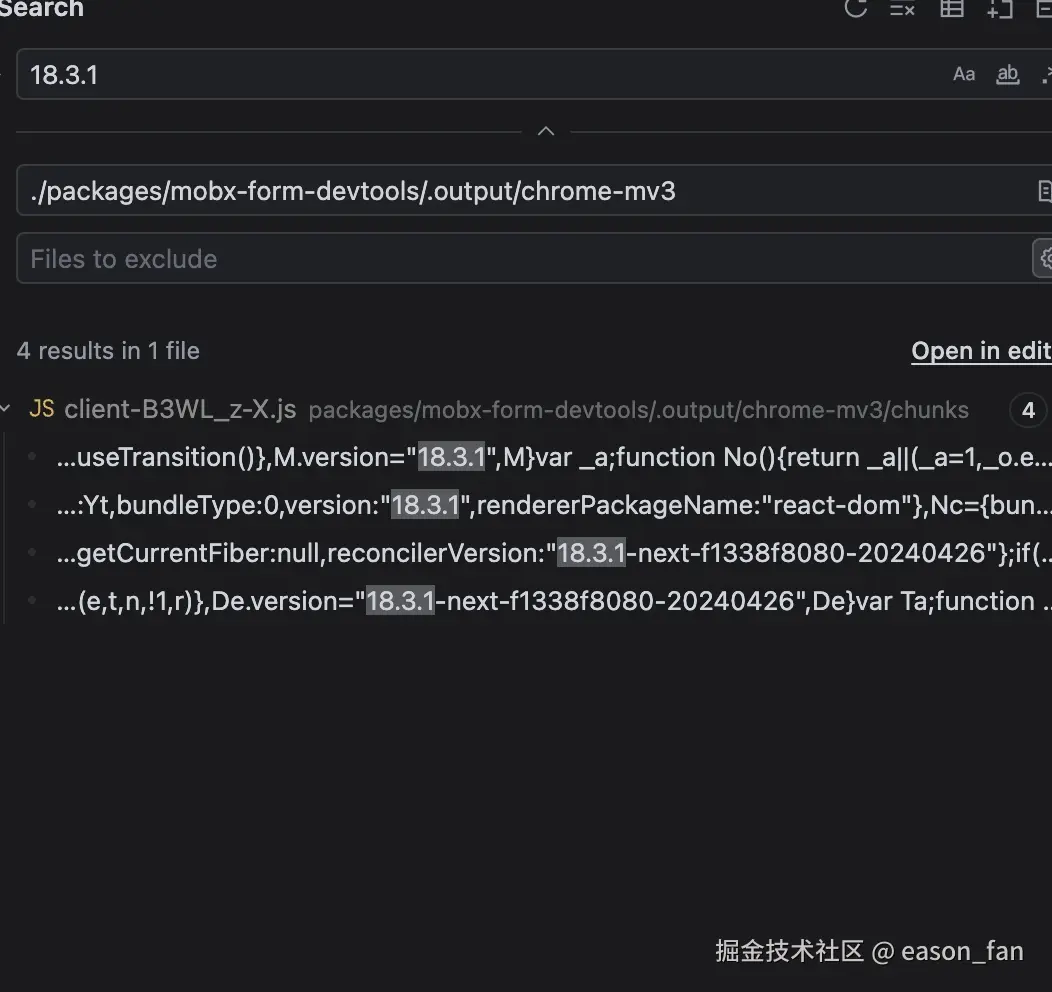Screen dimensions: 1052x992
Task: Open match M.version="18.3.1" result
Action: pyautogui.click(x=554, y=457)
